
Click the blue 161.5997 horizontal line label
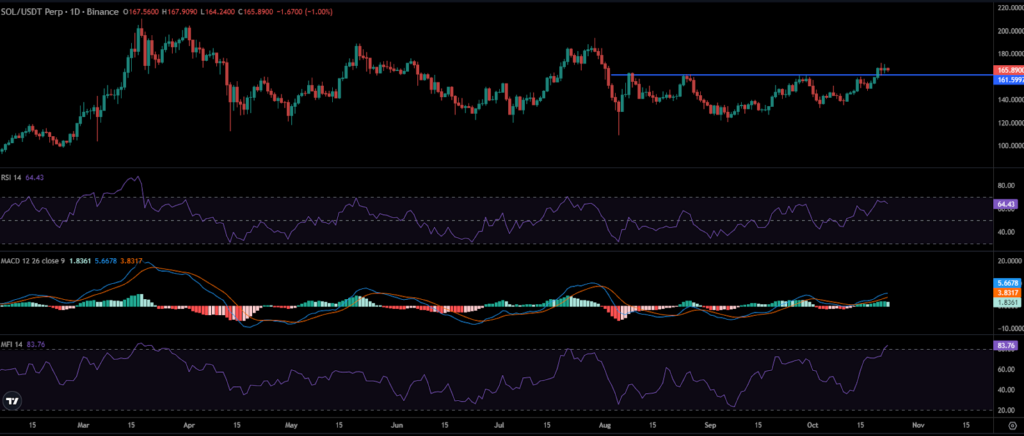[x=1008, y=79]
